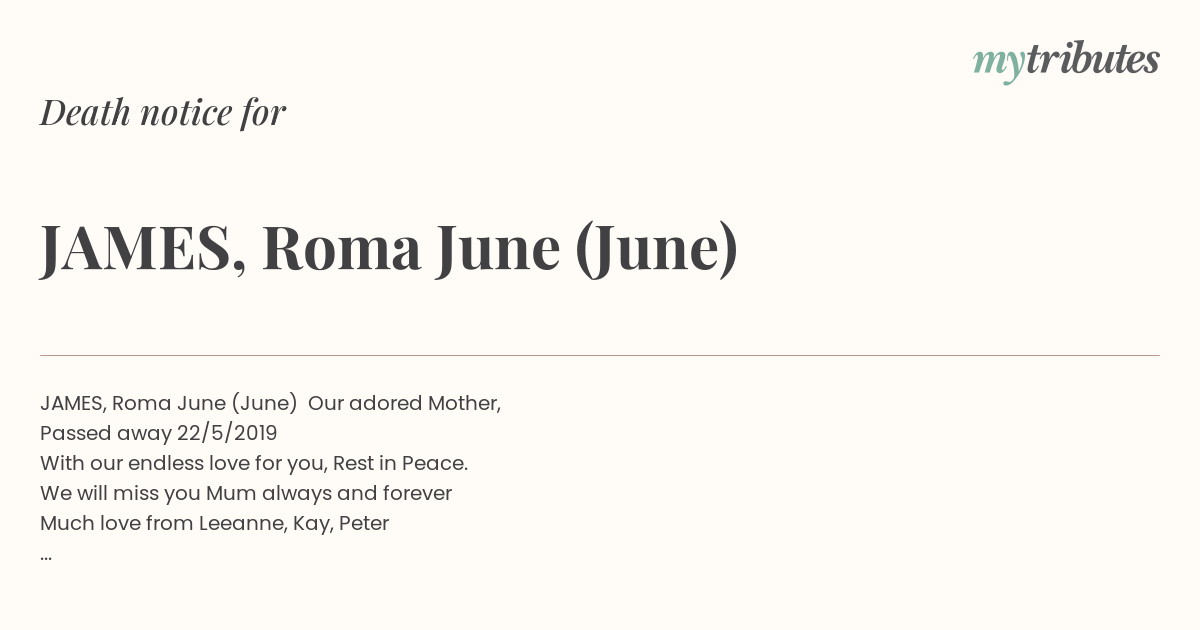Click the words "always and forever"
The height and width of the screenshot is (630, 1200).
tap(357, 493)
